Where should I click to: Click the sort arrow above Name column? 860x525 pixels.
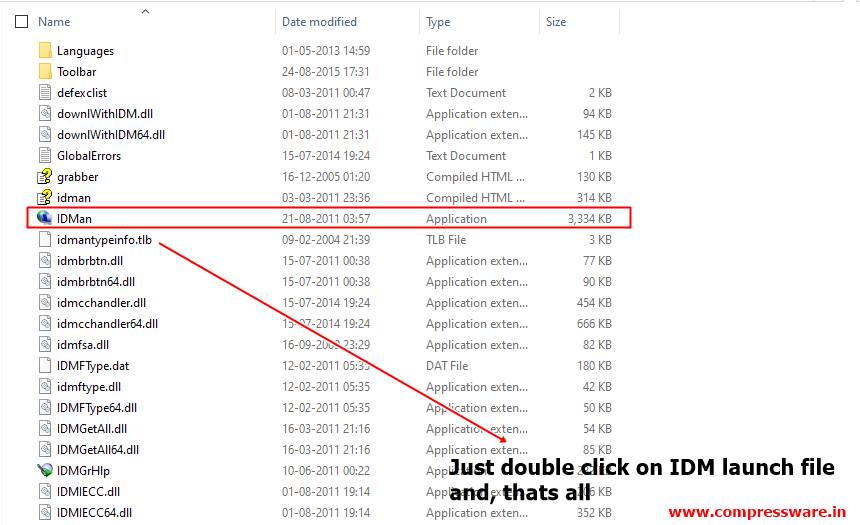145,11
